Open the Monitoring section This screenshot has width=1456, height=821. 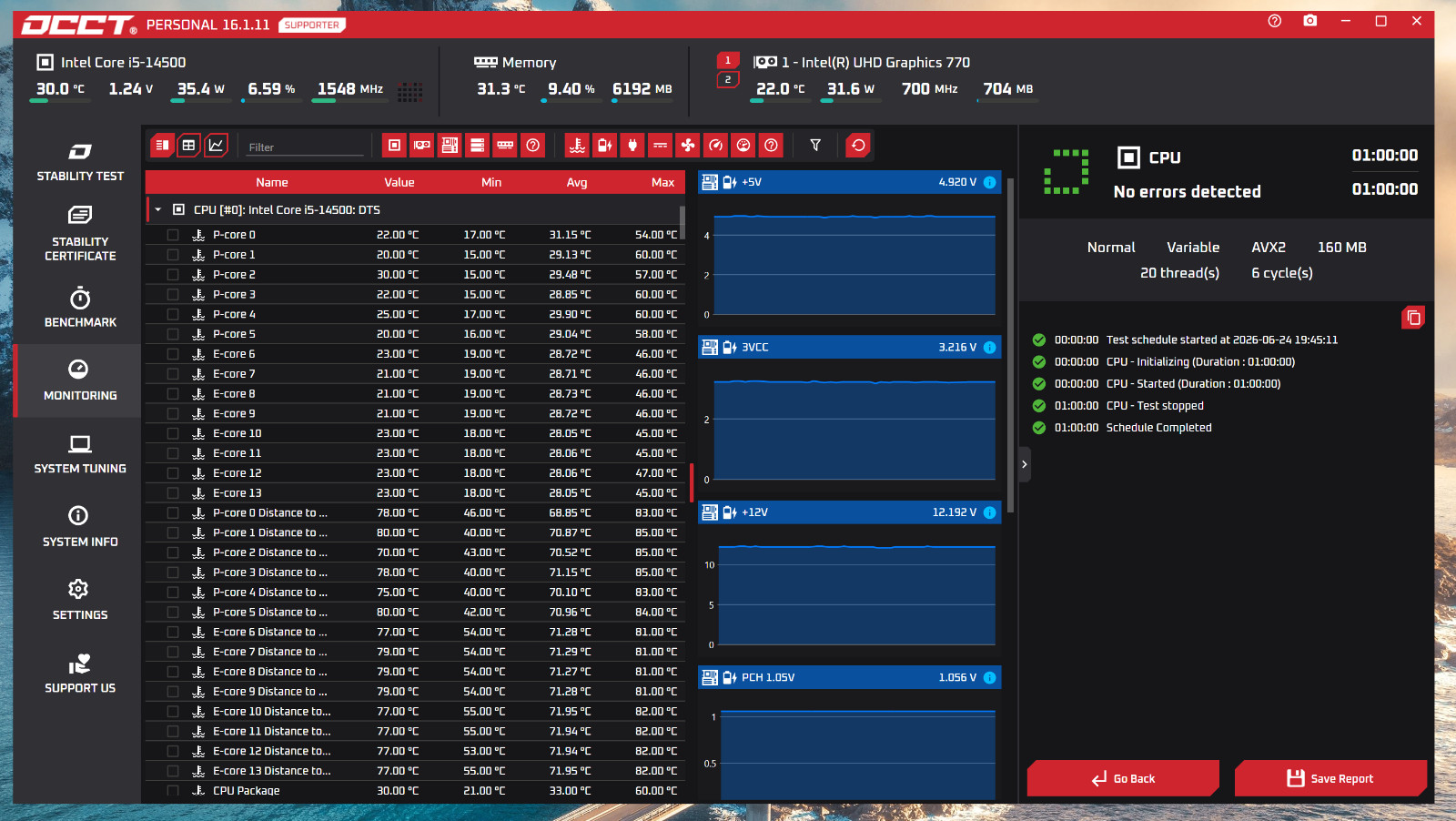point(80,380)
